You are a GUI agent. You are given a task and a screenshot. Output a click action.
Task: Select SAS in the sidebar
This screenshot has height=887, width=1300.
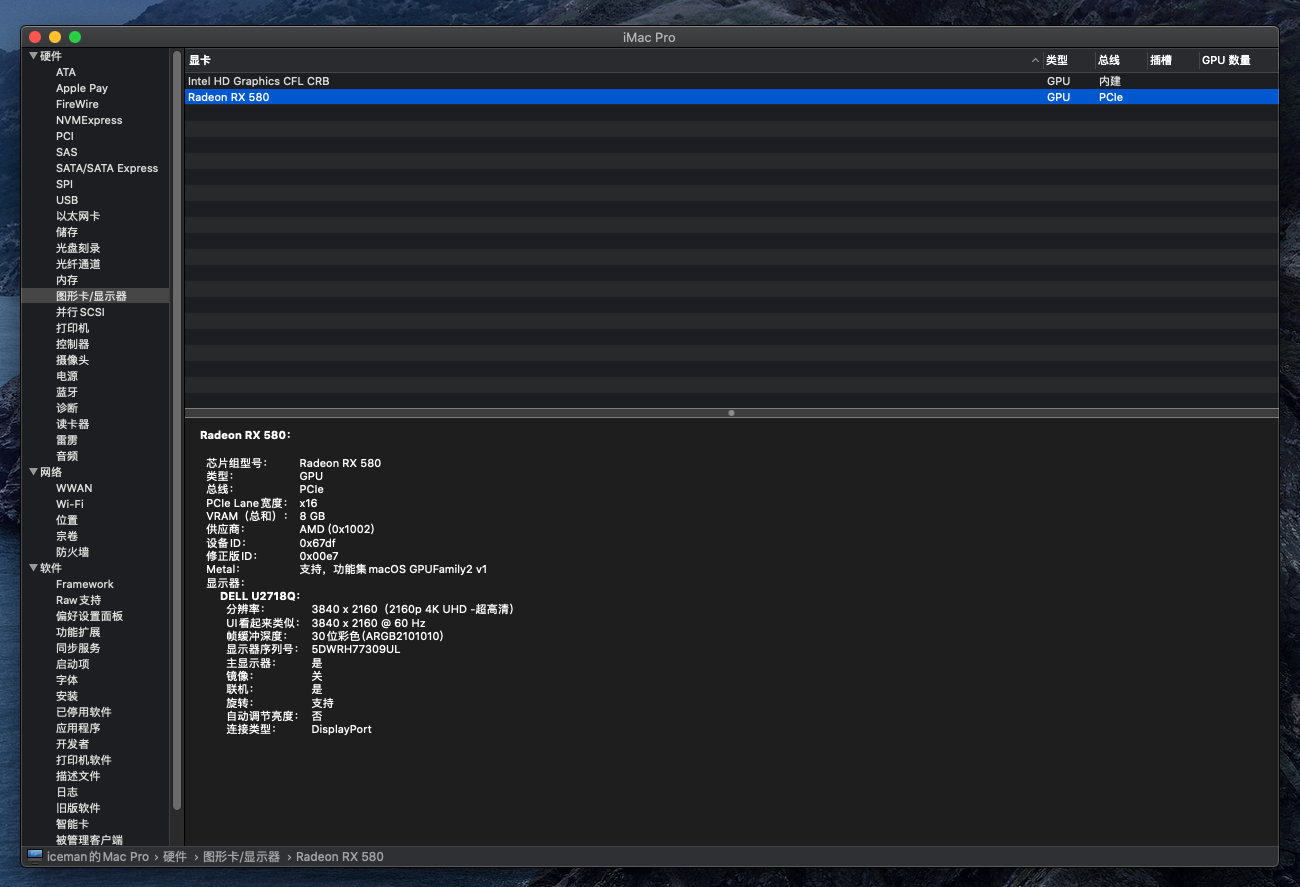click(x=66, y=152)
